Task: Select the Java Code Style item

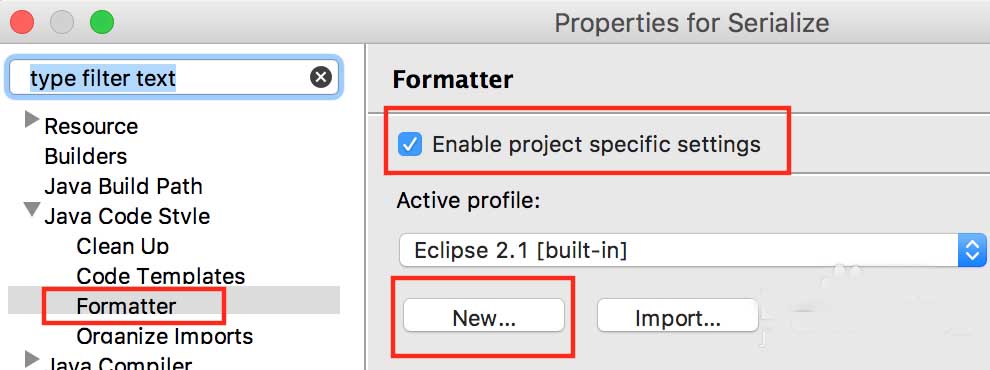Action: coord(127,217)
